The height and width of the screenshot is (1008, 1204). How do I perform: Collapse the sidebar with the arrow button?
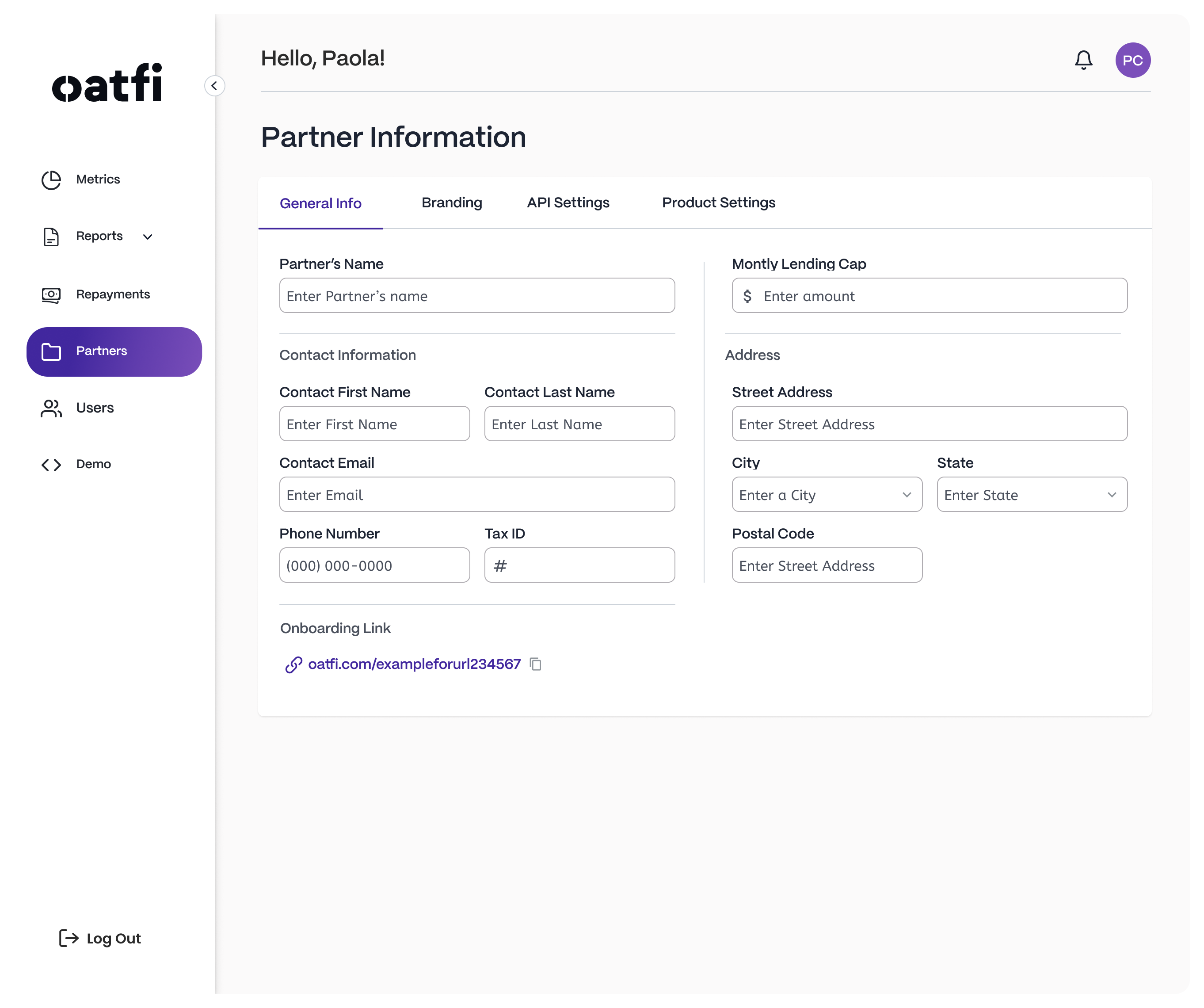pos(214,86)
